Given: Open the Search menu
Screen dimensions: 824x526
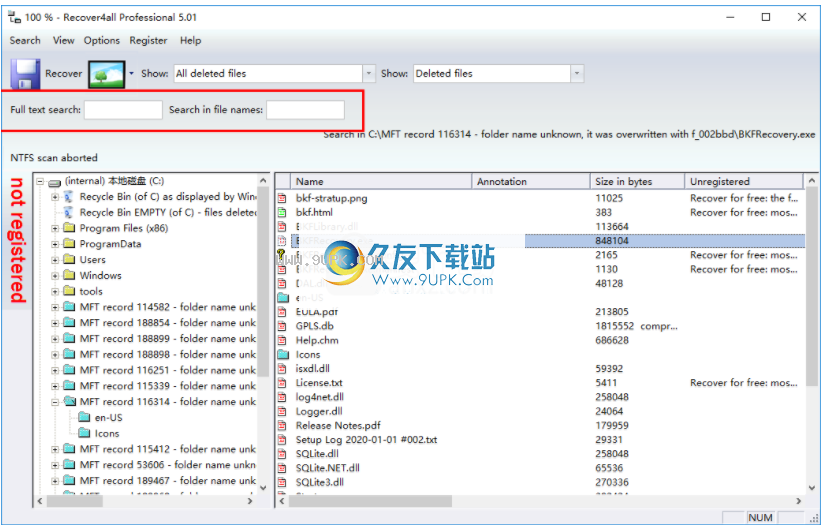Looking at the screenshot, I should tap(25, 40).
